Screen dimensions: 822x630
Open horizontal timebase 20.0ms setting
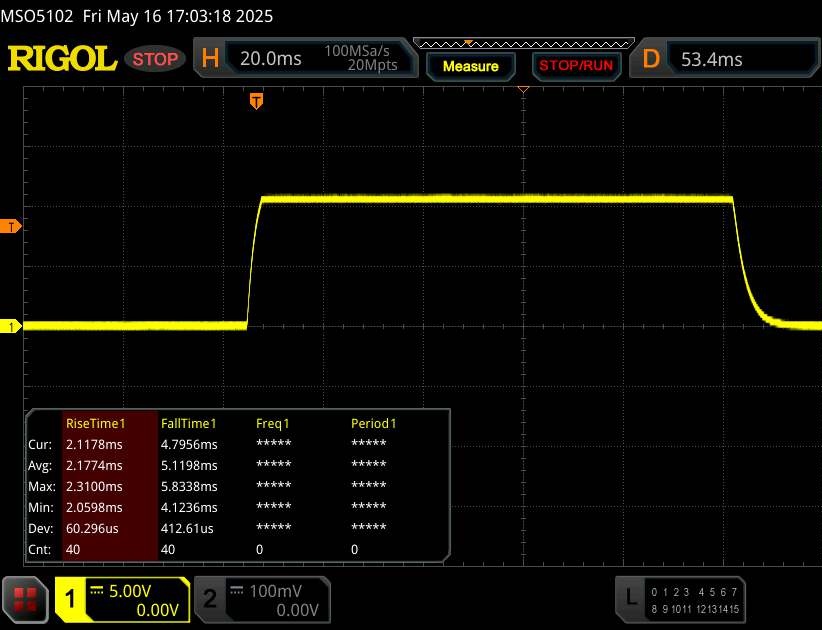271,59
